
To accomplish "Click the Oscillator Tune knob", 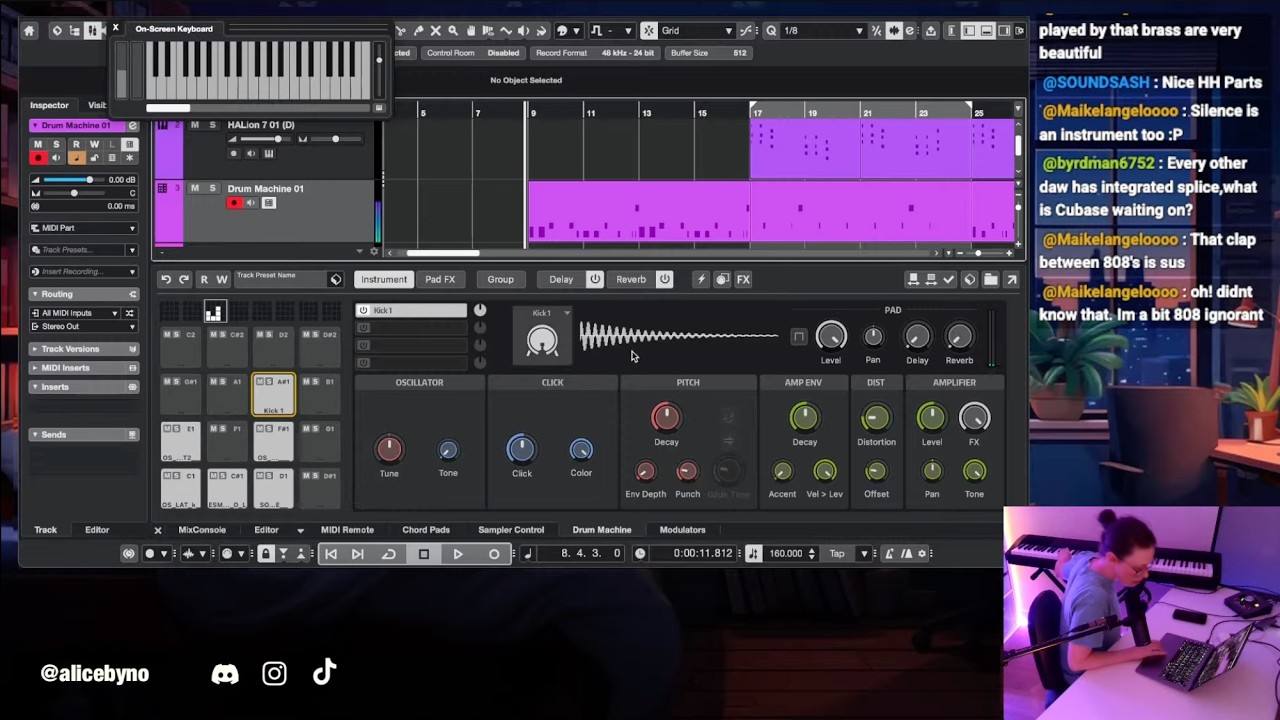I will coord(389,449).
